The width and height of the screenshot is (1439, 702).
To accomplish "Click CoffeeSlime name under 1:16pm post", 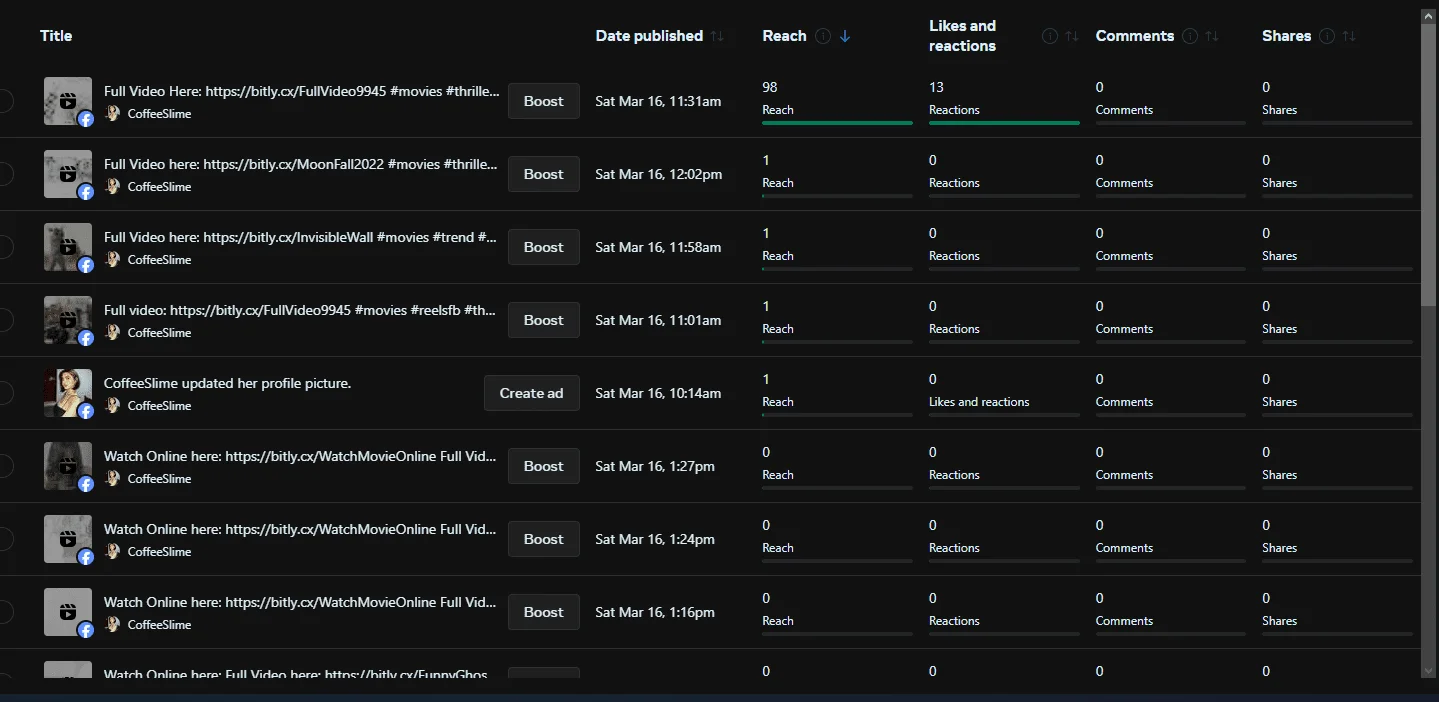I will [x=159, y=624].
